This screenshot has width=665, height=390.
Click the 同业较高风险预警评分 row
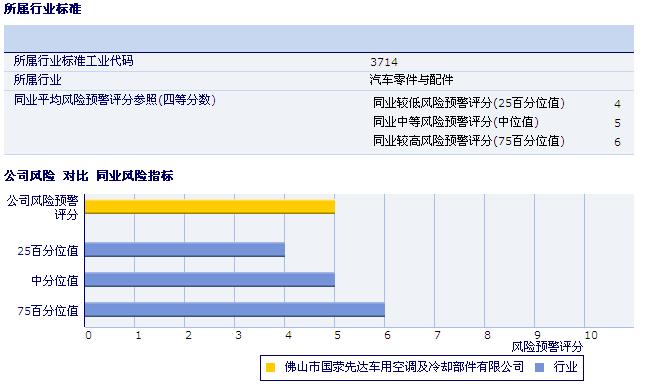497,141
